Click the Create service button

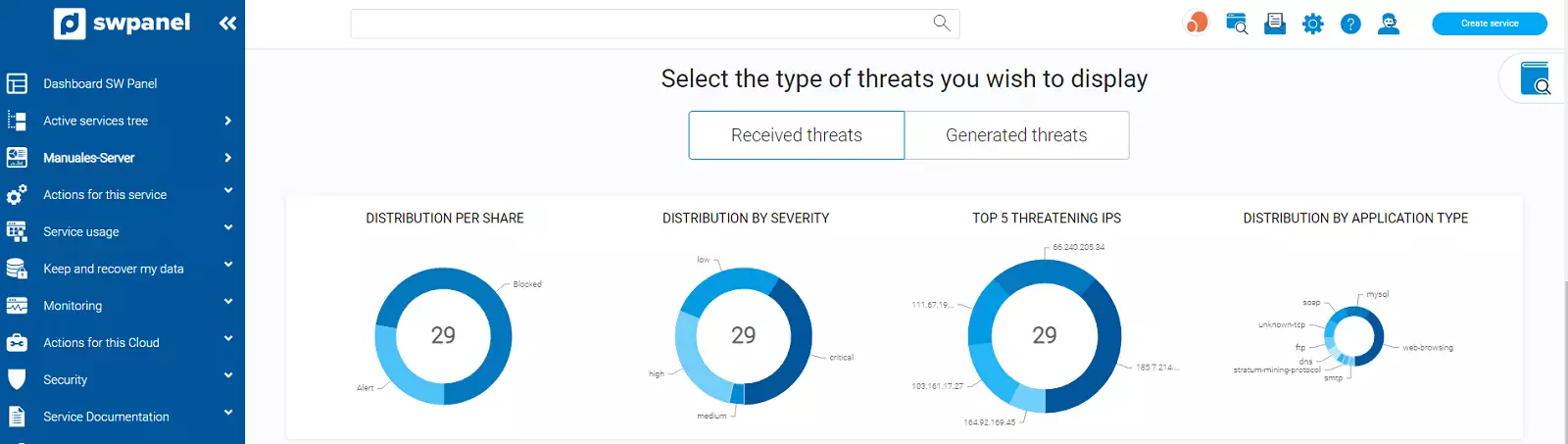pyautogui.click(x=1489, y=24)
